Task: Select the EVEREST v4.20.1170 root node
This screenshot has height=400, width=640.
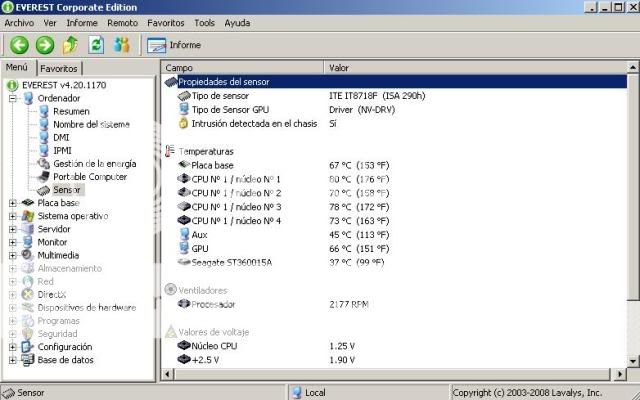Action: 64,85
